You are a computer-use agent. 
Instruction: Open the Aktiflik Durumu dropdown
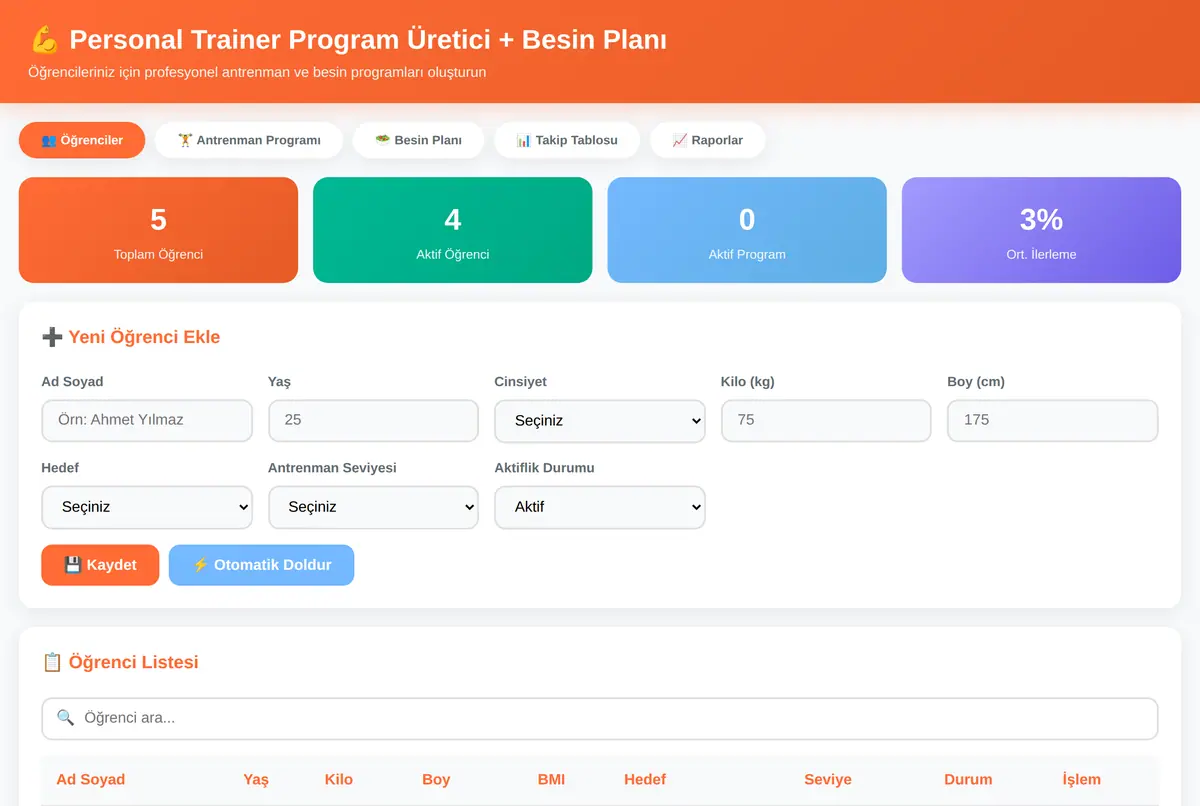pyautogui.click(x=600, y=507)
